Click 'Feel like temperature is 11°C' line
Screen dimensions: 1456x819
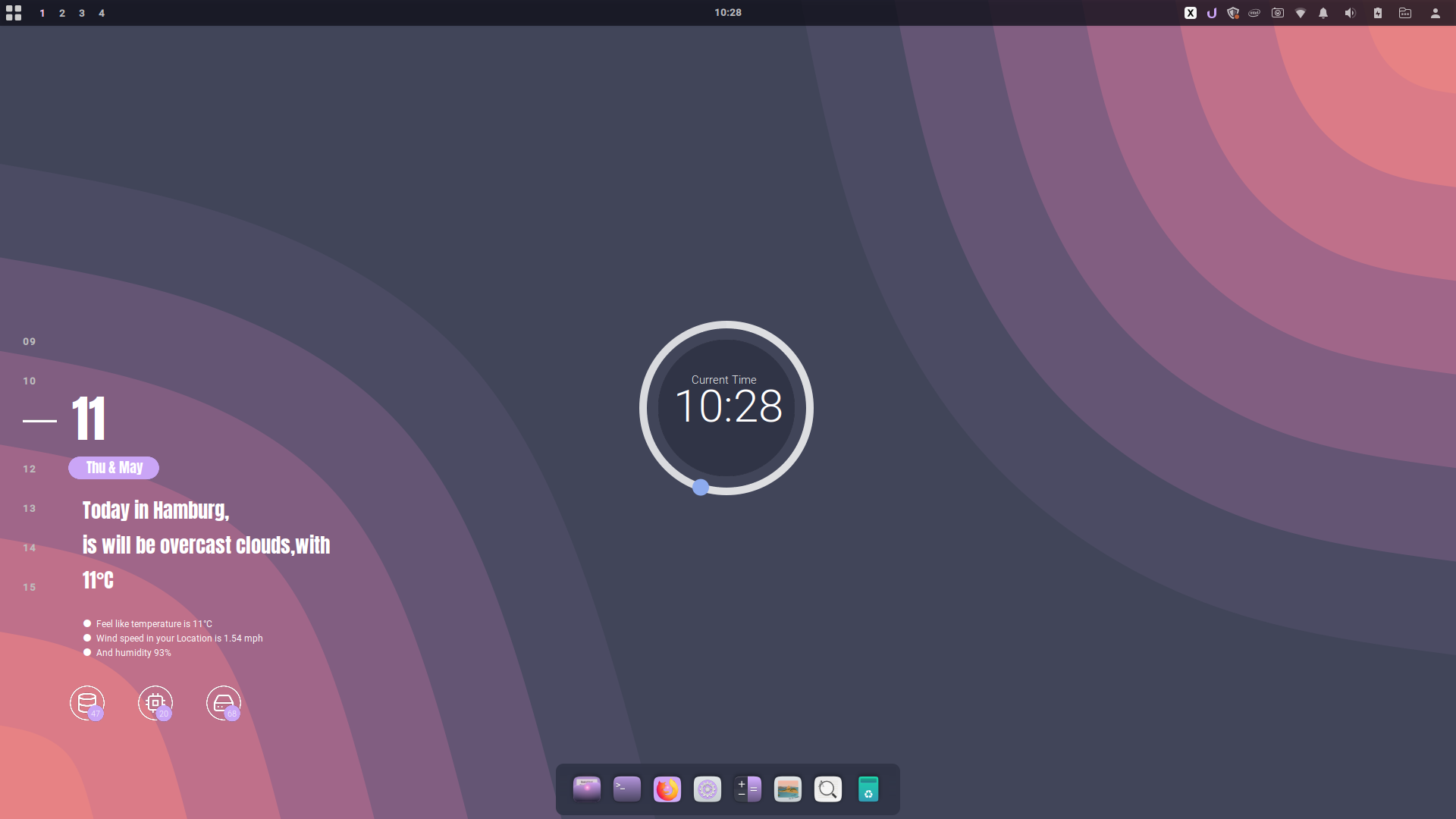tap(154, 624)
